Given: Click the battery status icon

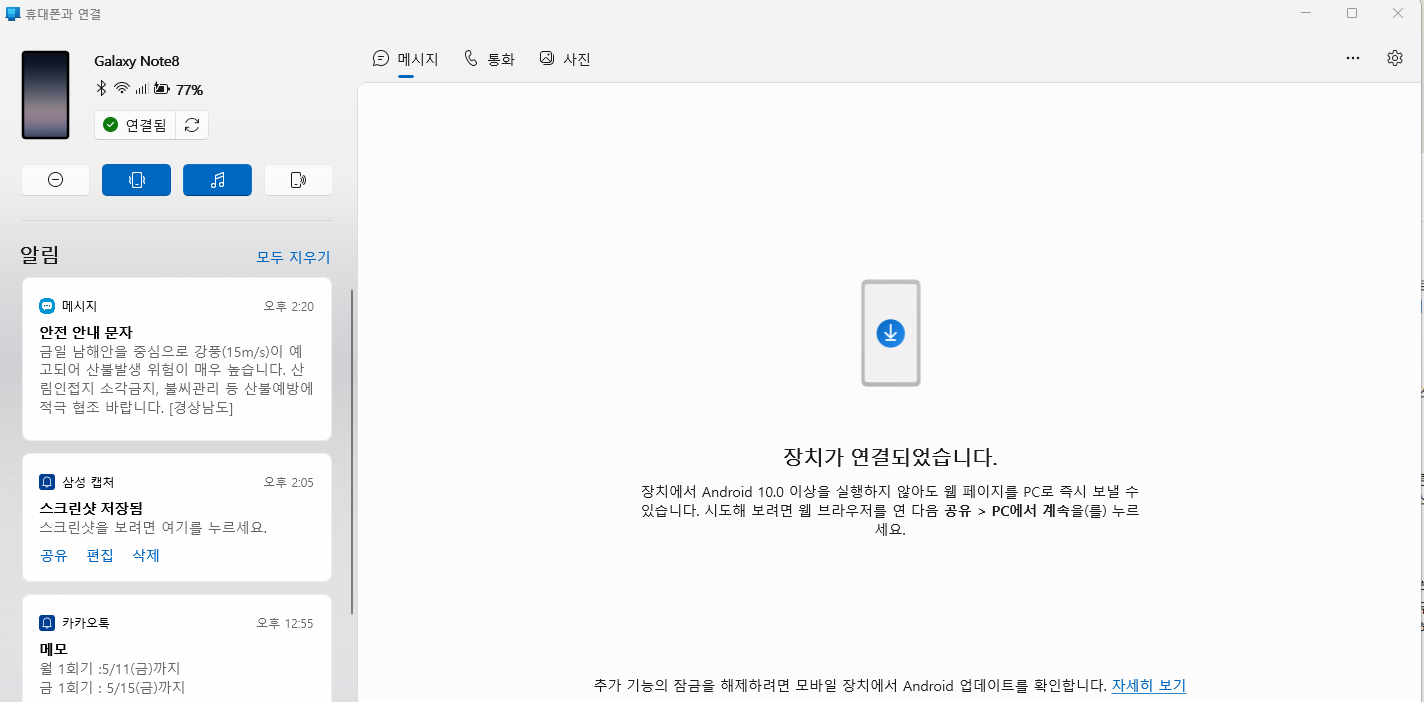Looking at the screenshot, I should click(161, 89).
